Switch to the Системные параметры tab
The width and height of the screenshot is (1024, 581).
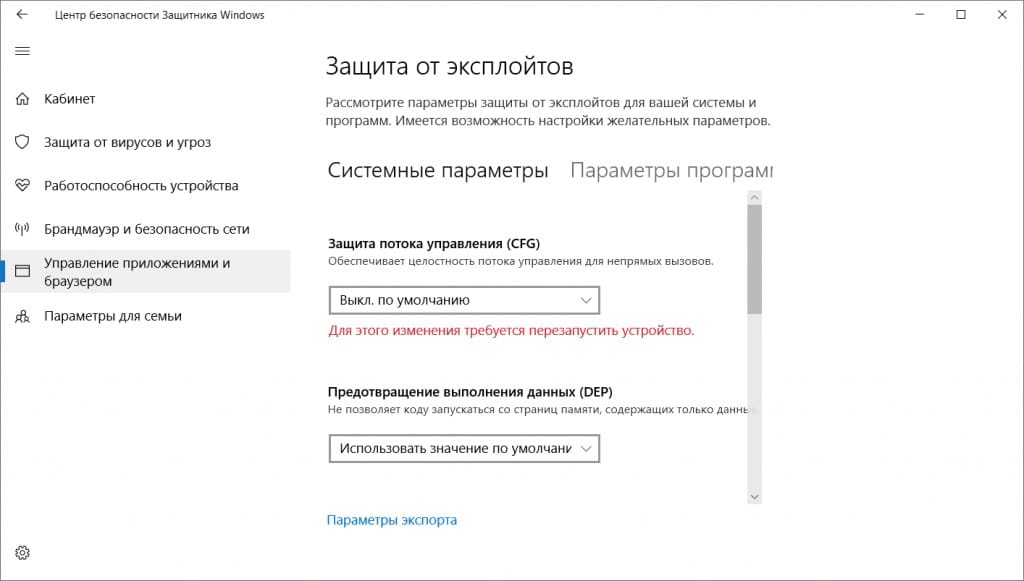point(438,170)
